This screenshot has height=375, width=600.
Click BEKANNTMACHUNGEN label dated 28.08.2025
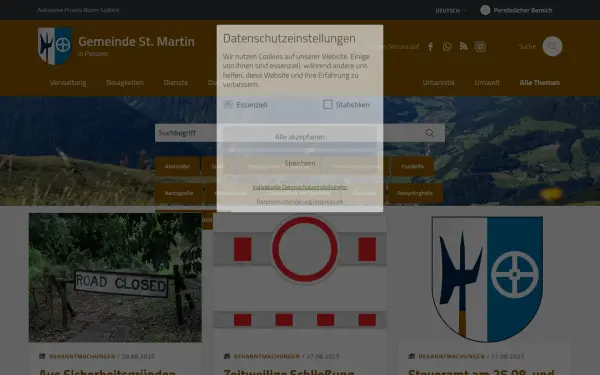[82, 356]
